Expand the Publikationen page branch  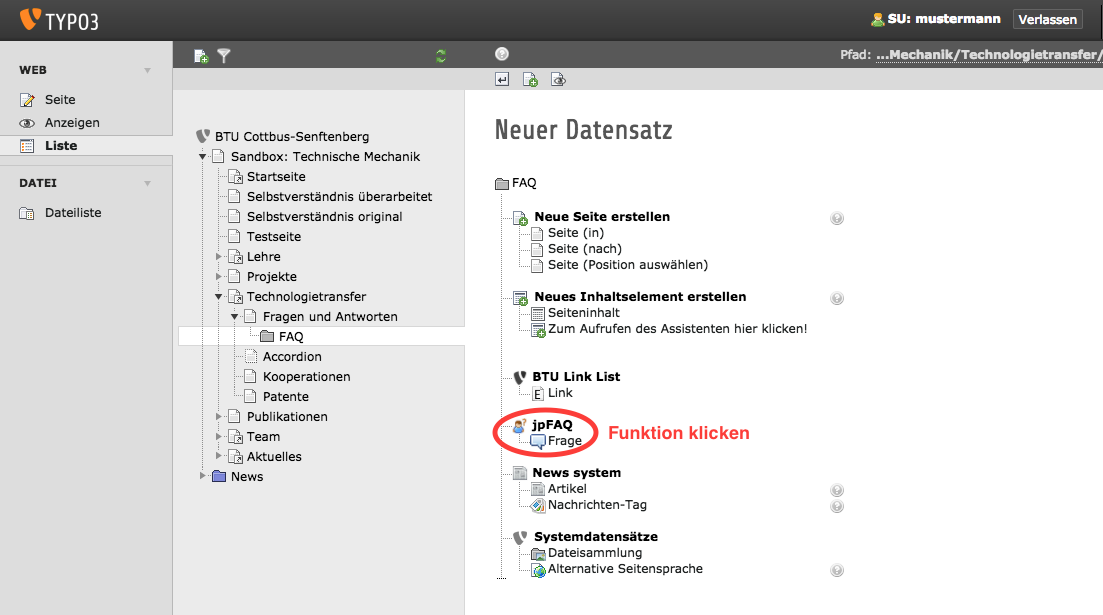click(219, 417)
